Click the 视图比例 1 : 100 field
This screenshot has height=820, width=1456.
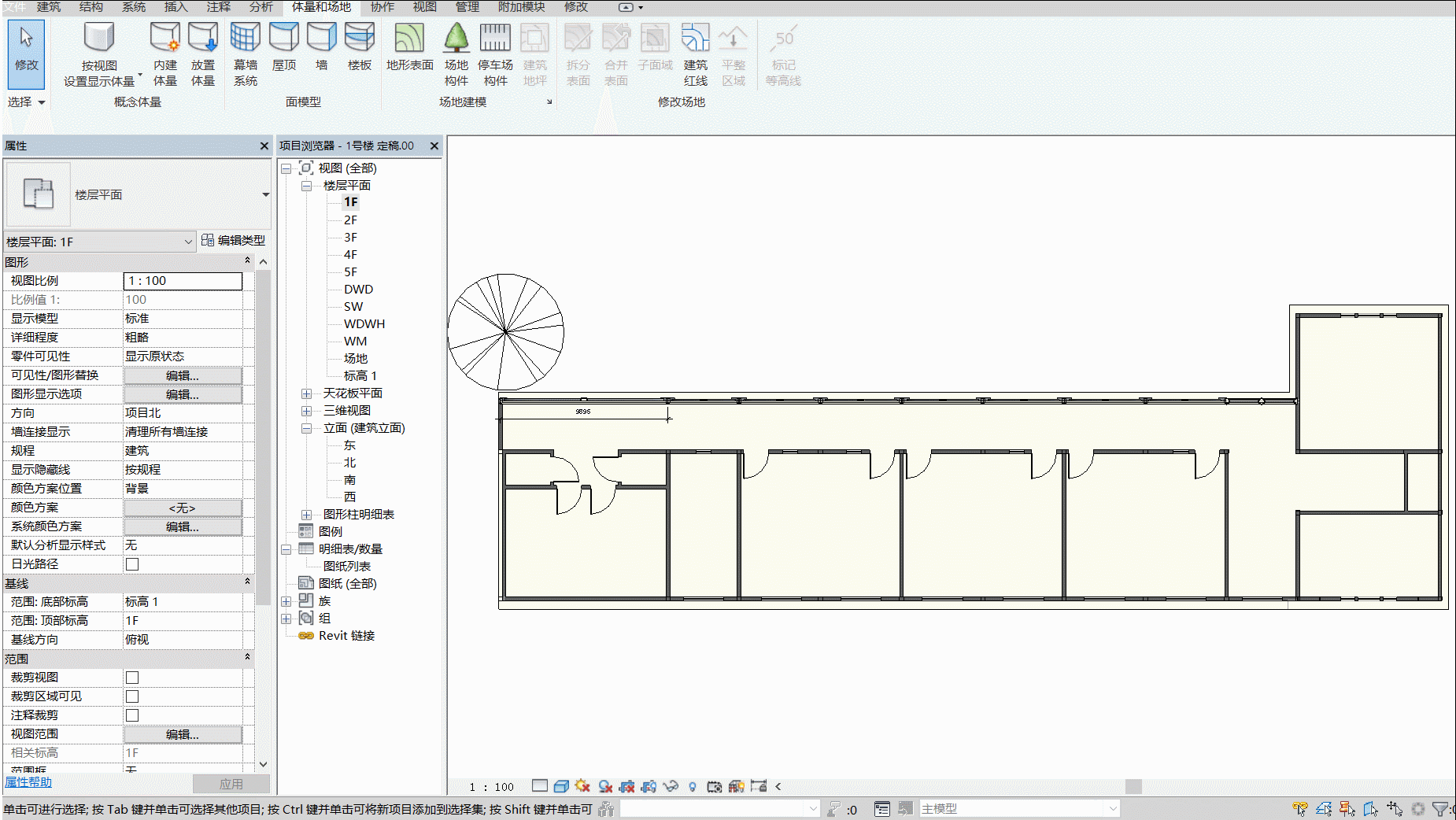(x=183, y=281)
